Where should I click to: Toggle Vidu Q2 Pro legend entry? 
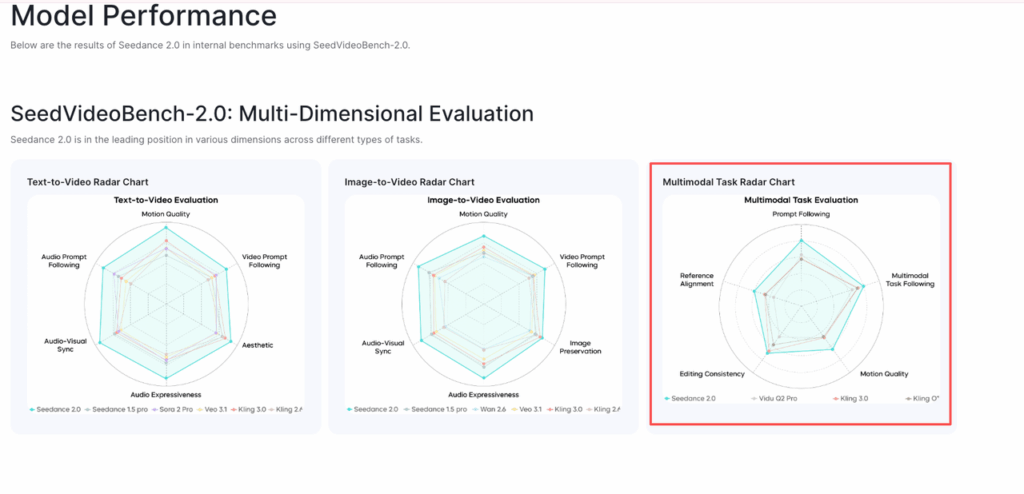coord(775,398)
